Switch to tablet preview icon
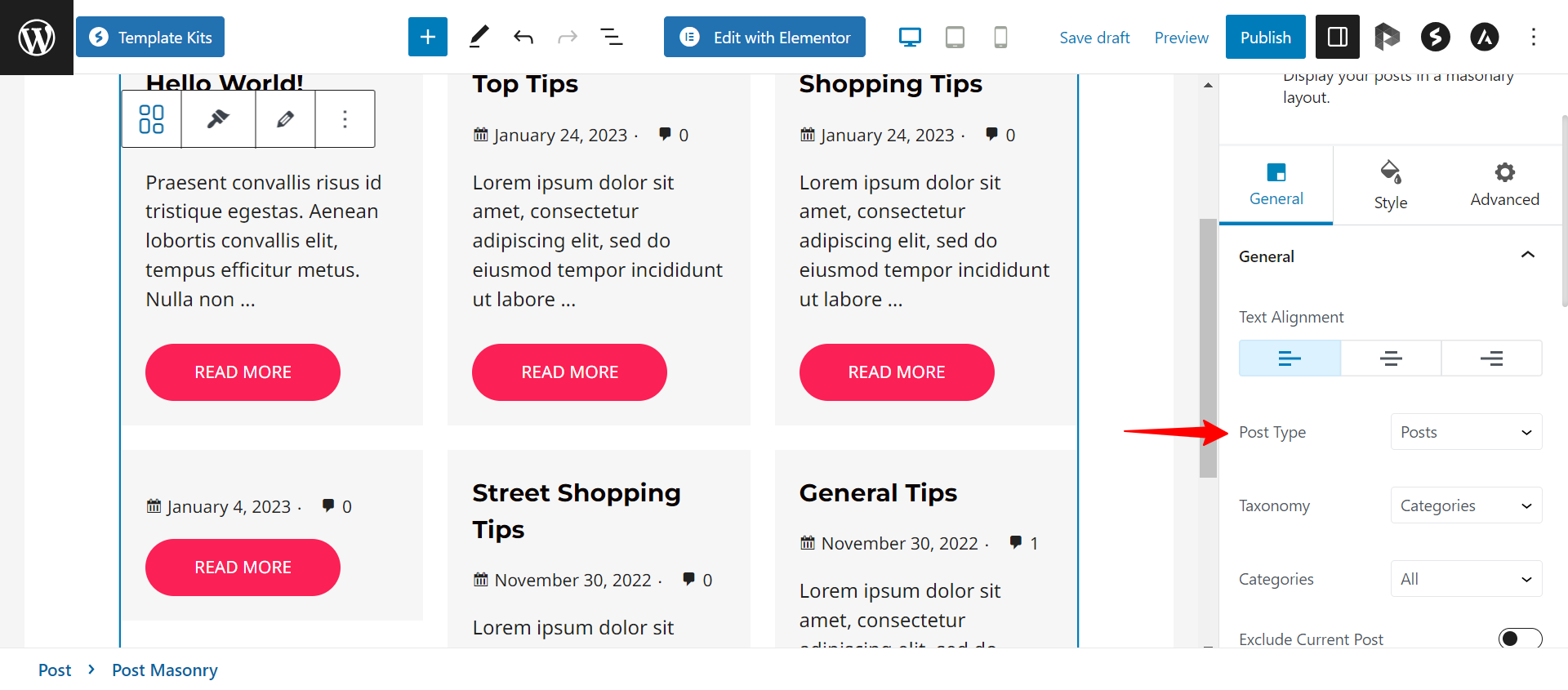Screen dimensions: 1568x690 point(955,37)
